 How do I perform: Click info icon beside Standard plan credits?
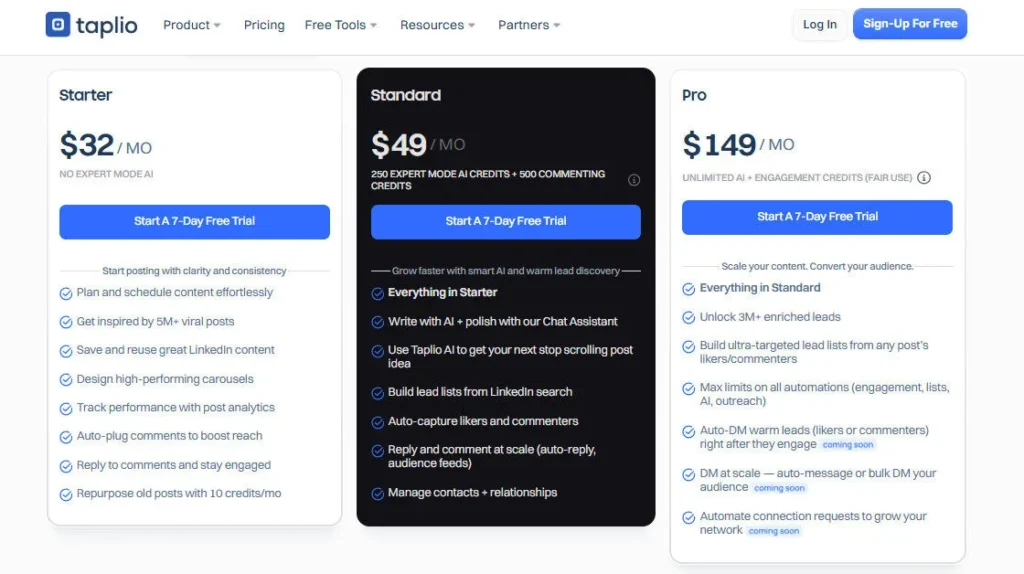click(634, 180)
